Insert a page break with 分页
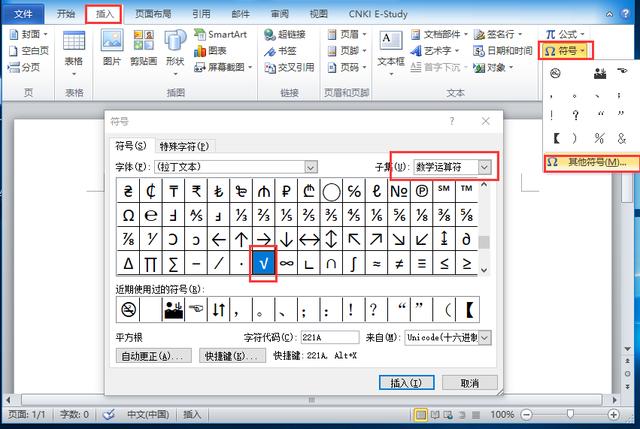The width and height of the screenshot is (640, 429). tap(24, 67)
